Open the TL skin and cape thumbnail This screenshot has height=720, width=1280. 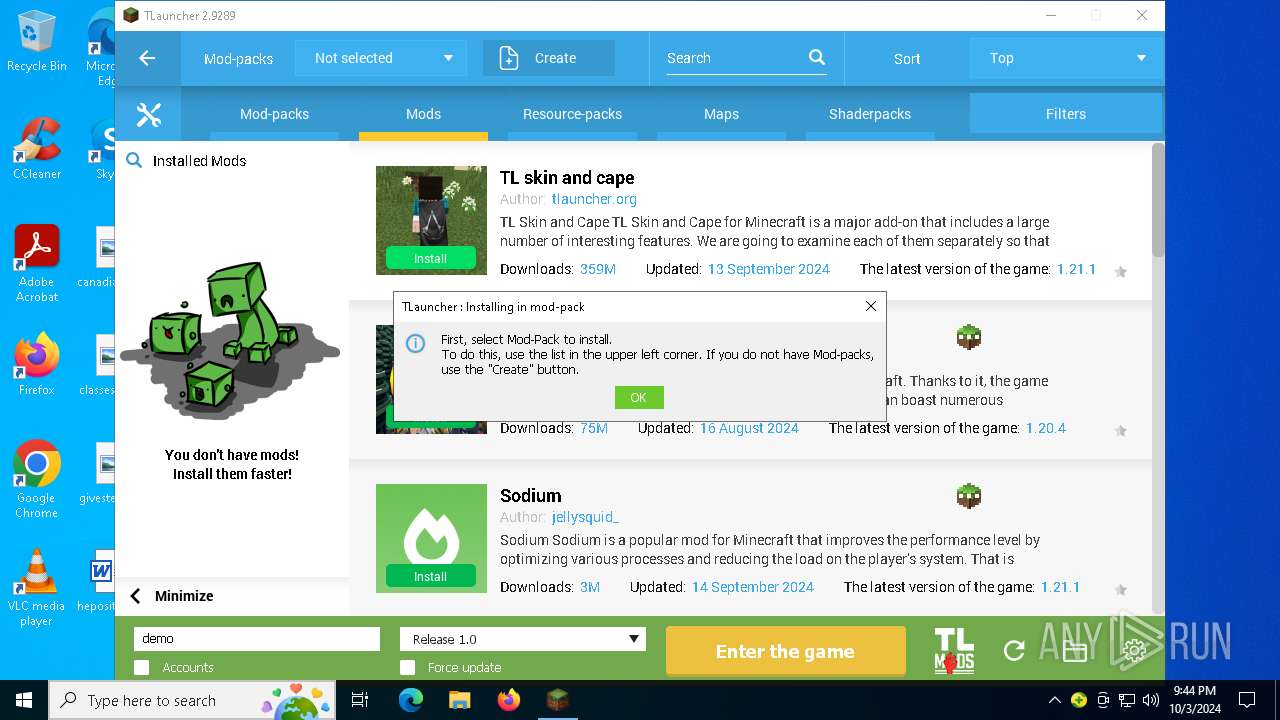(431, 220)
